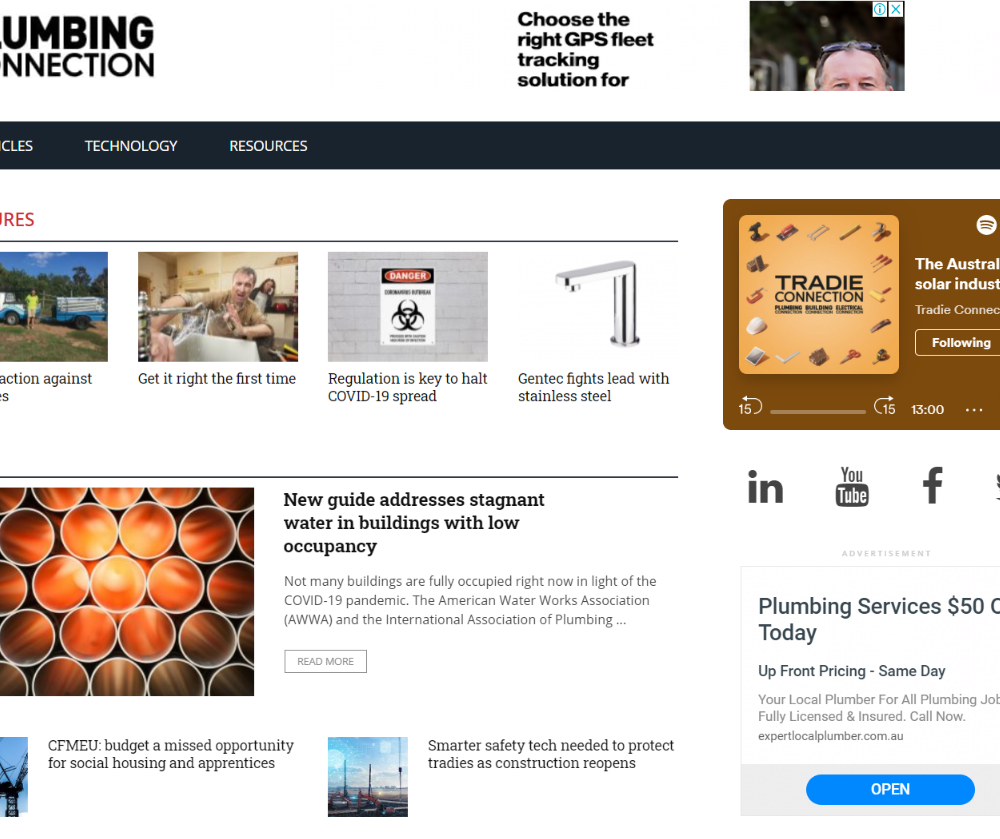Open Get it right the first time article
The image size is (1000, 839).
217,379
